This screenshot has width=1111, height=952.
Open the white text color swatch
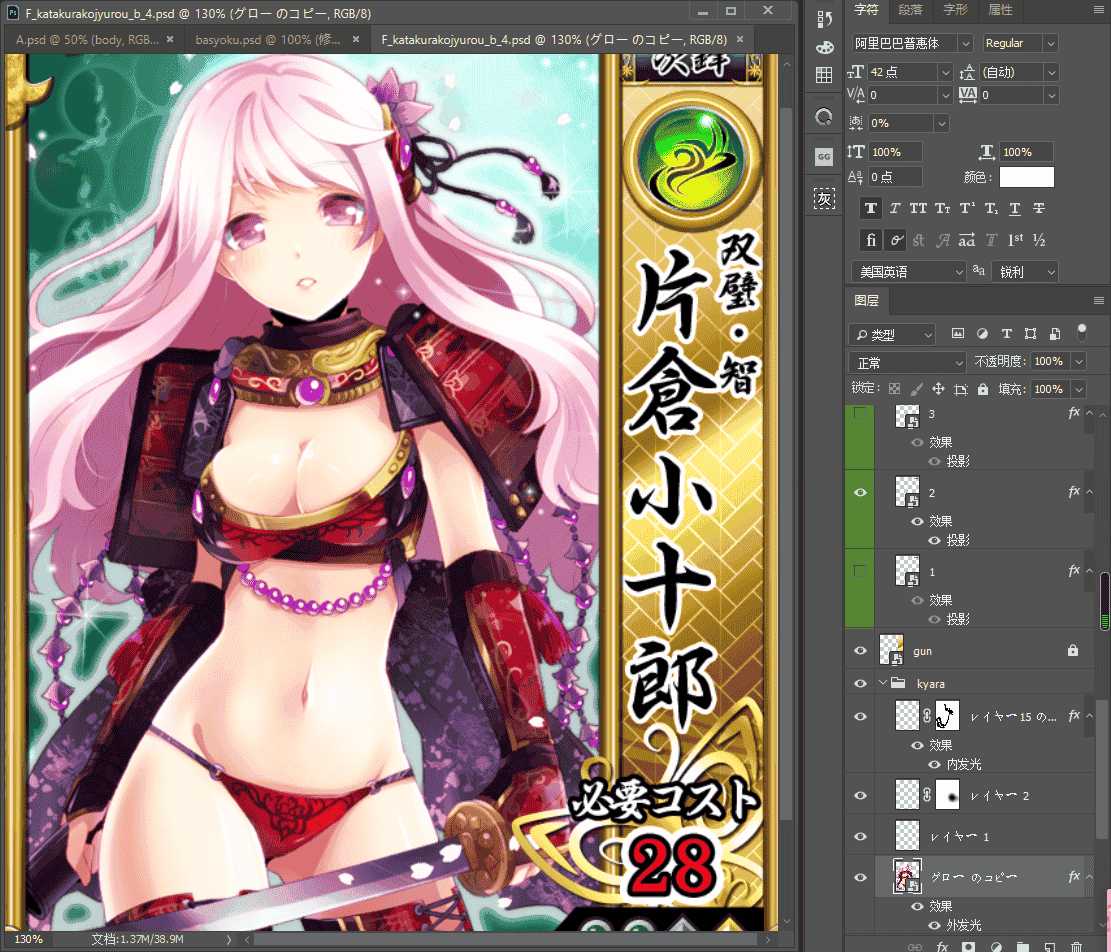pos(1027,177)
